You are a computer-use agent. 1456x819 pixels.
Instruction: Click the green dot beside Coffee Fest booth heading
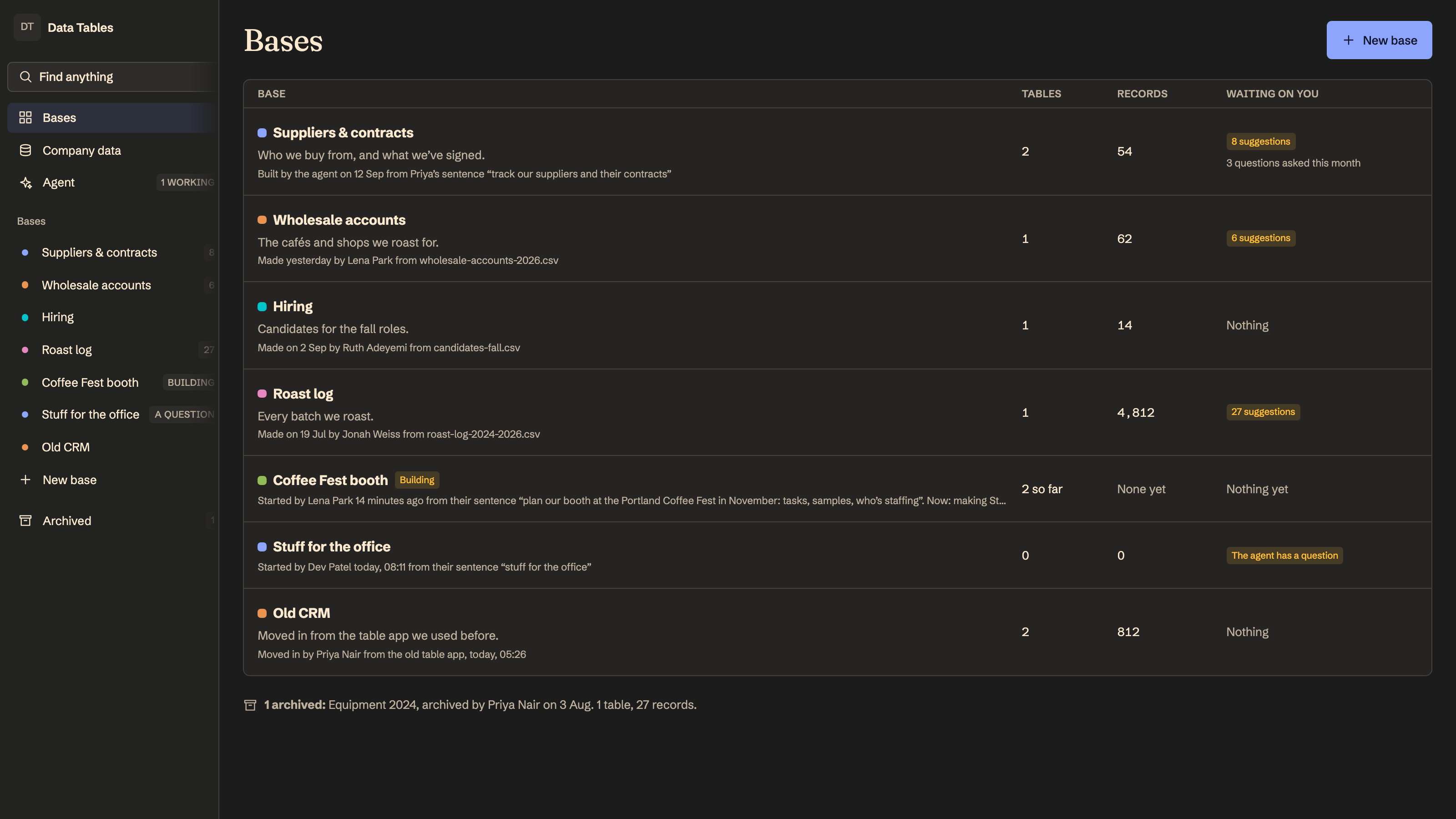point(262,480)
